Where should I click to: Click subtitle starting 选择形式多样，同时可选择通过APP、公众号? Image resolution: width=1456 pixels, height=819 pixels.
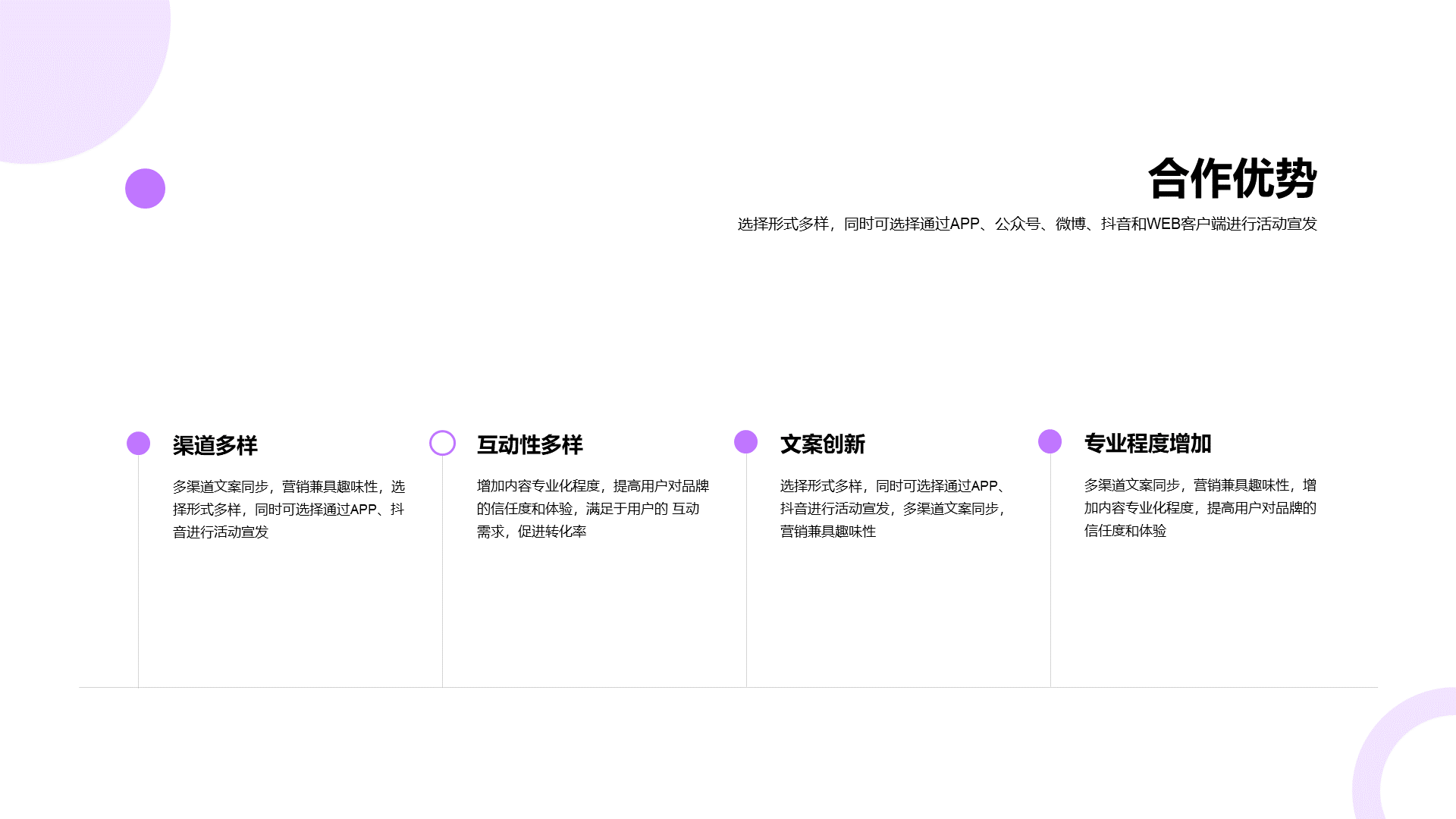(x=1028, y=224)
